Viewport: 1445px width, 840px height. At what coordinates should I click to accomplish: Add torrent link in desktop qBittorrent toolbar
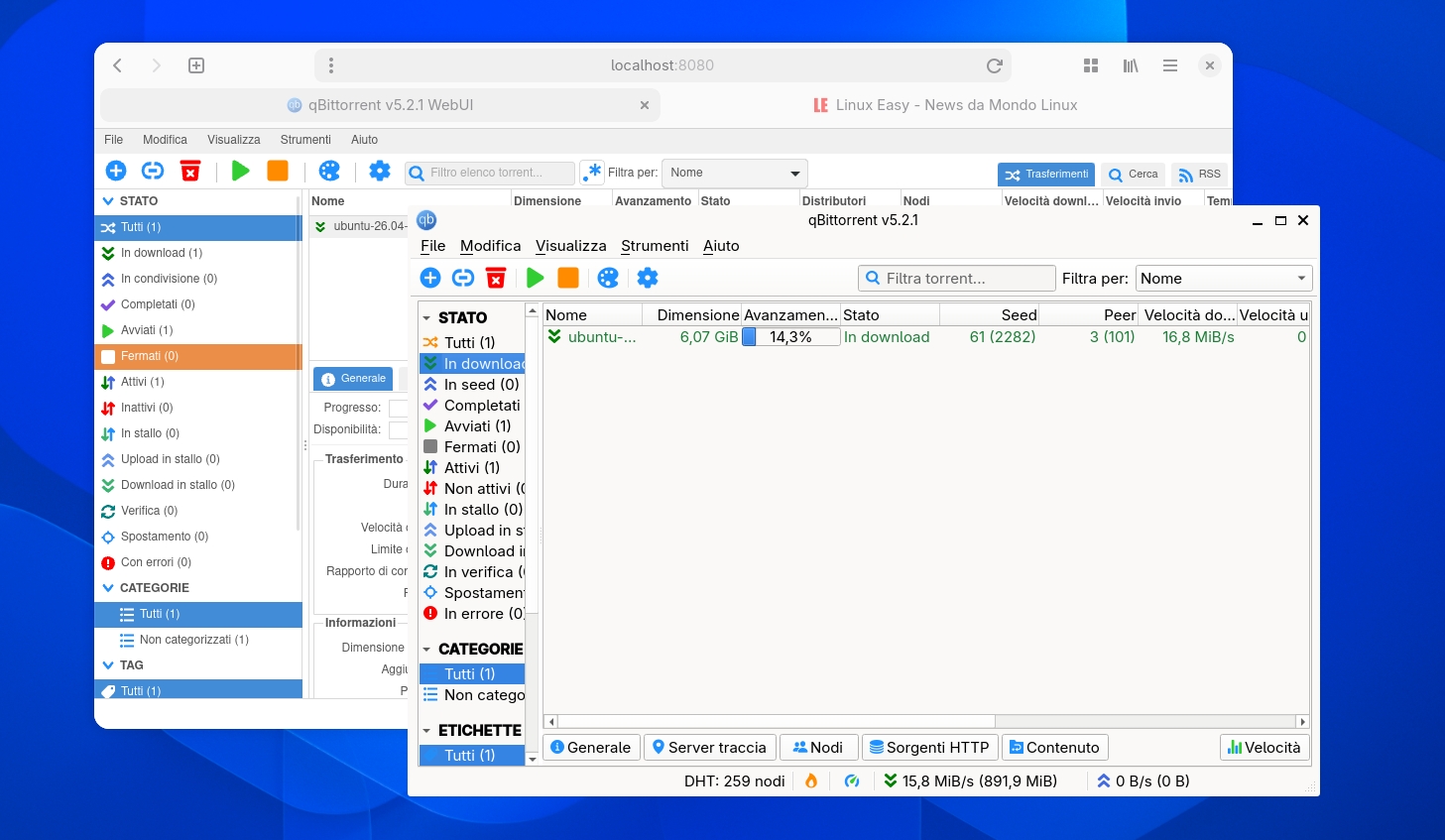click(463, 278)
